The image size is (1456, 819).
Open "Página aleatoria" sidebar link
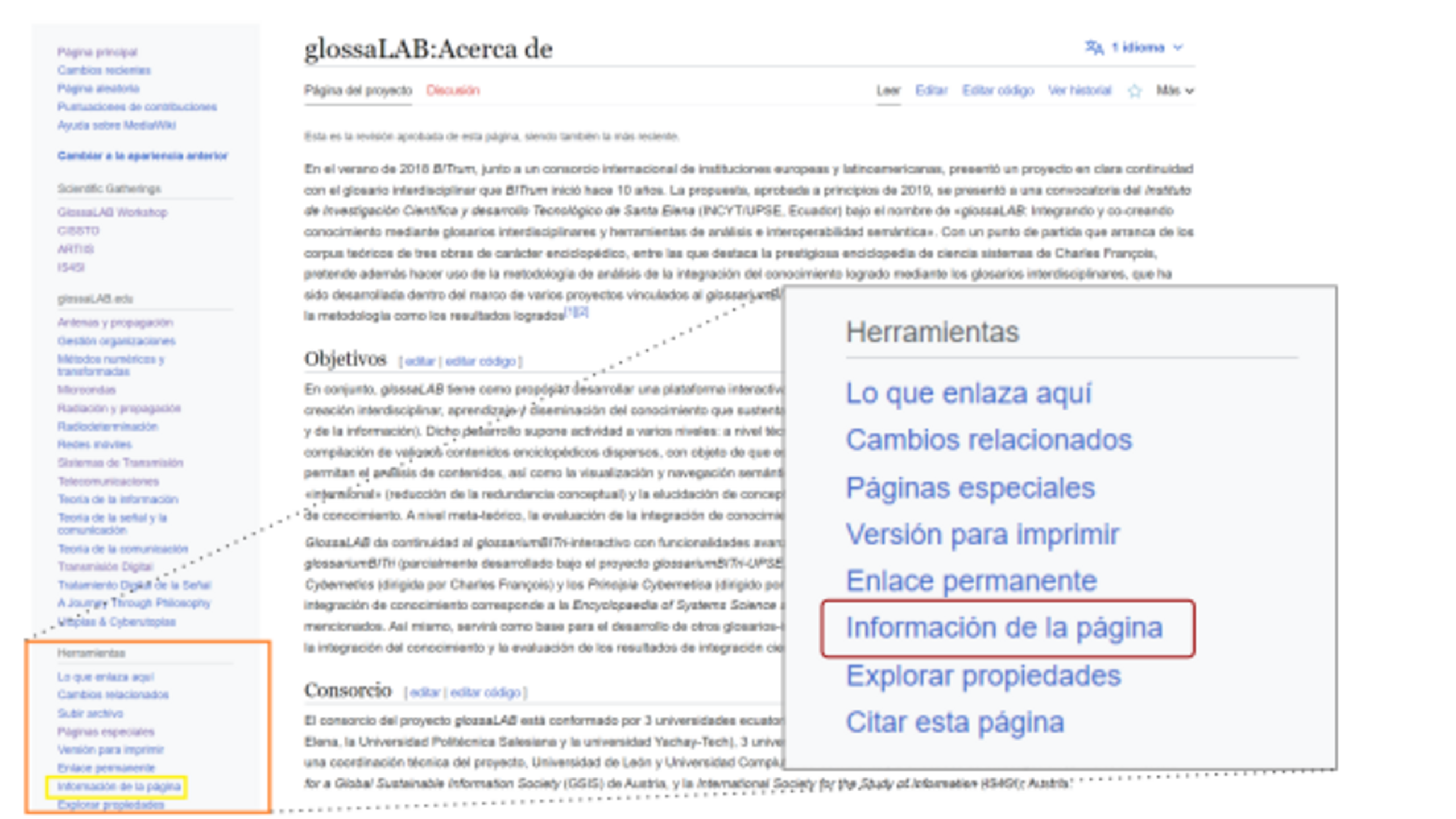98,88
